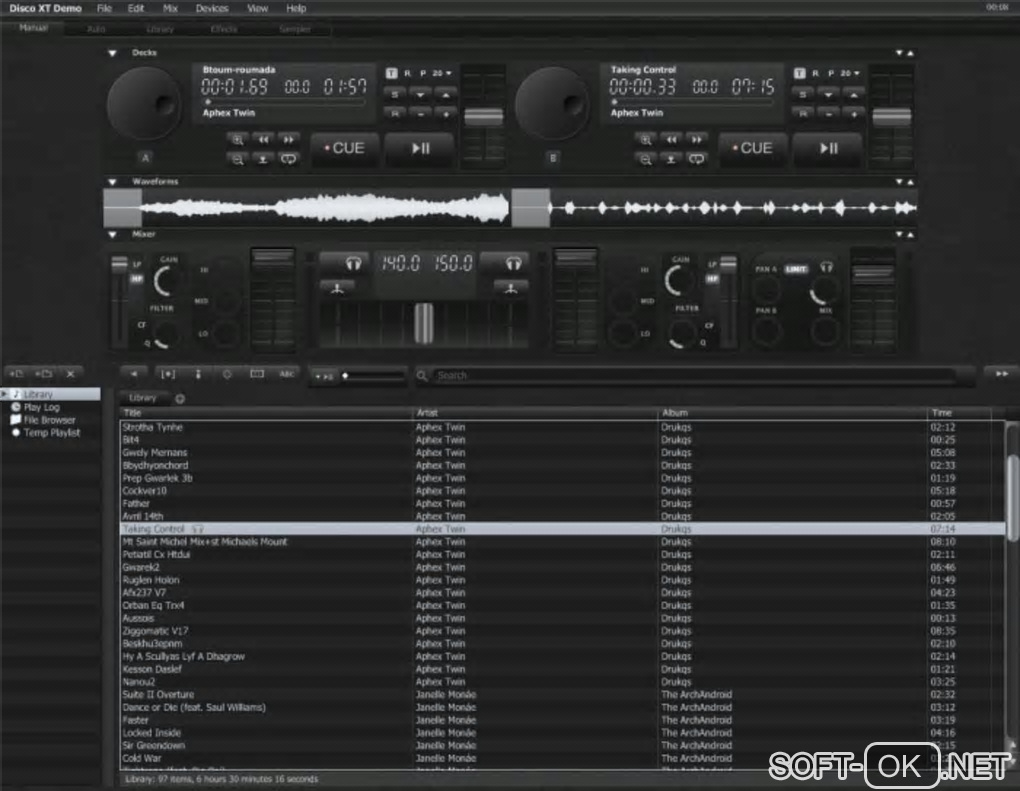Enable loop on deck A

pos(288,159)
